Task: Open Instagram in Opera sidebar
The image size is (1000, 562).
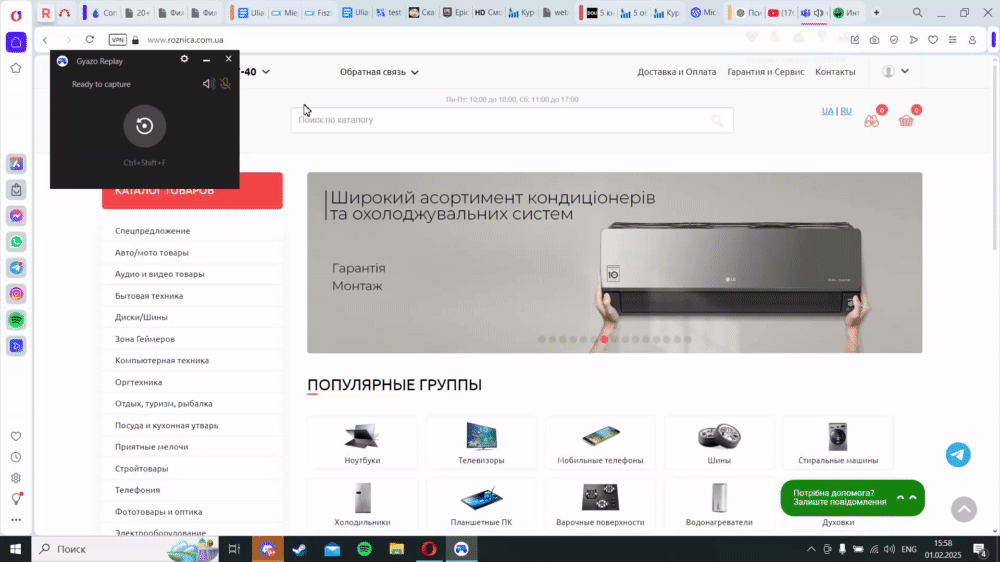Action: [x=16, y=293]
